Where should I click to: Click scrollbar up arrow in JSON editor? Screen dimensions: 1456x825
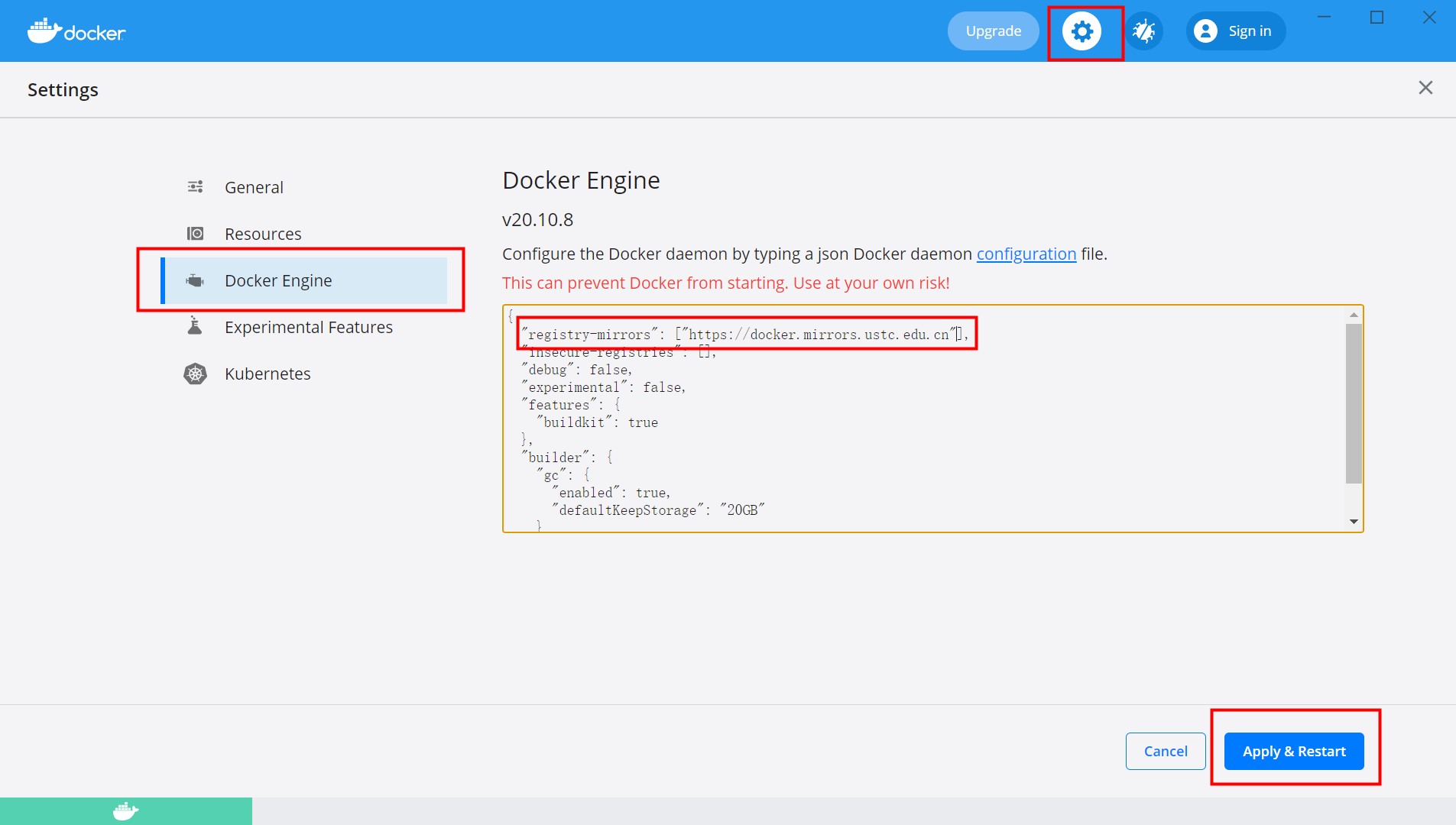[x=1354, y=315]
